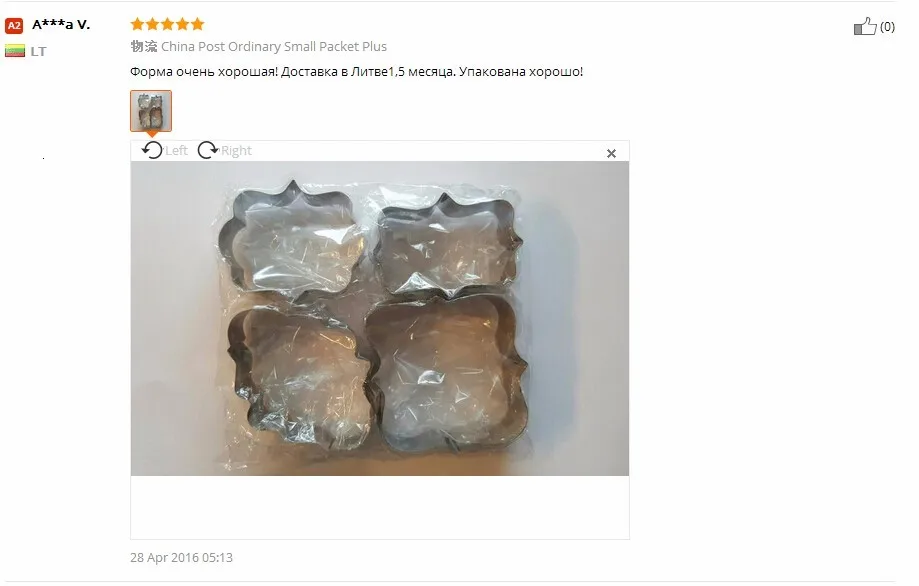This screenshot has height=586, width=919.
Task: Click the reviewer name A***a V.
Action: [x=61, y=25]
